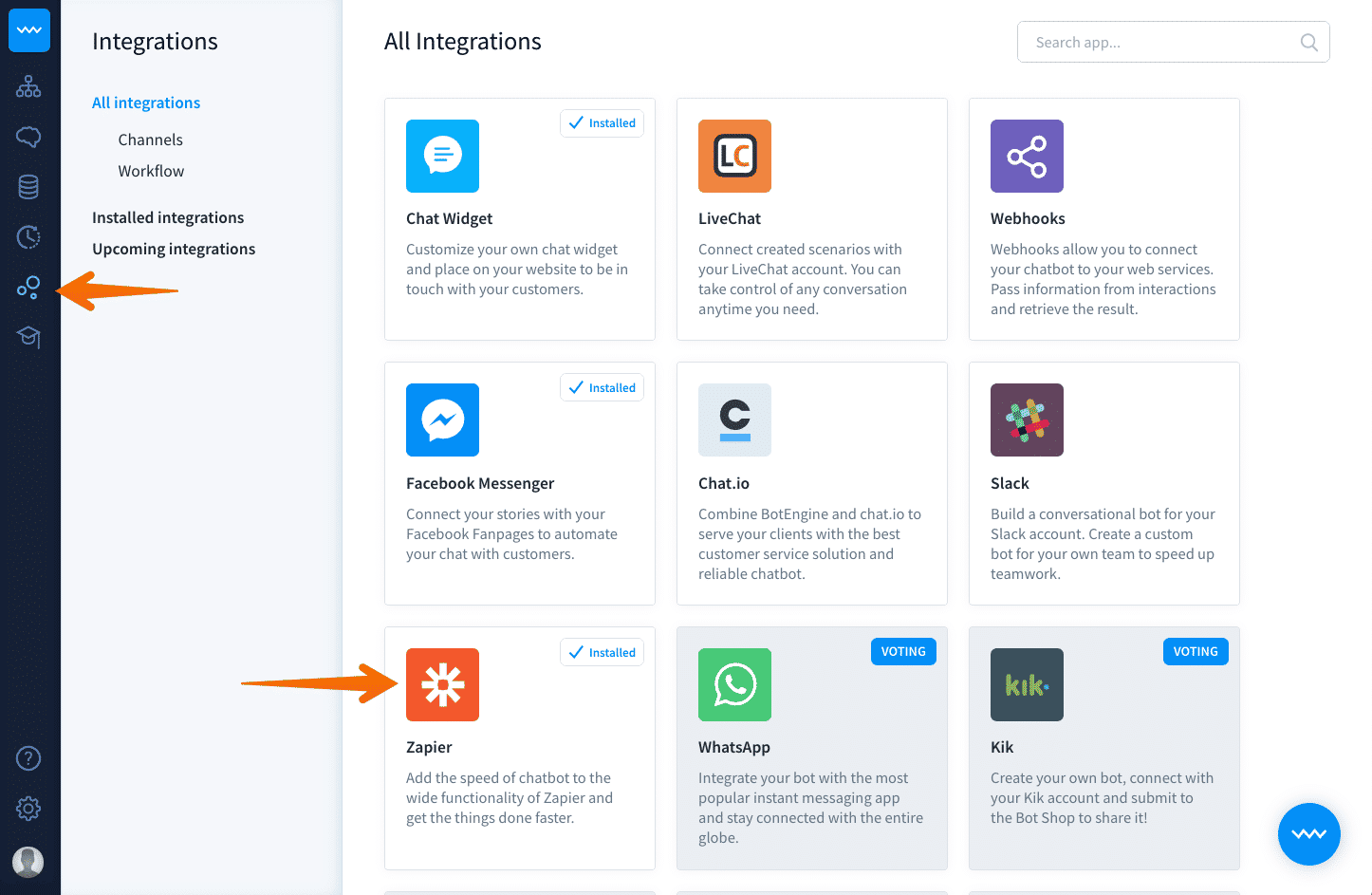
Task: Click the Chat.io app icon
Action: tap(734, 420)
